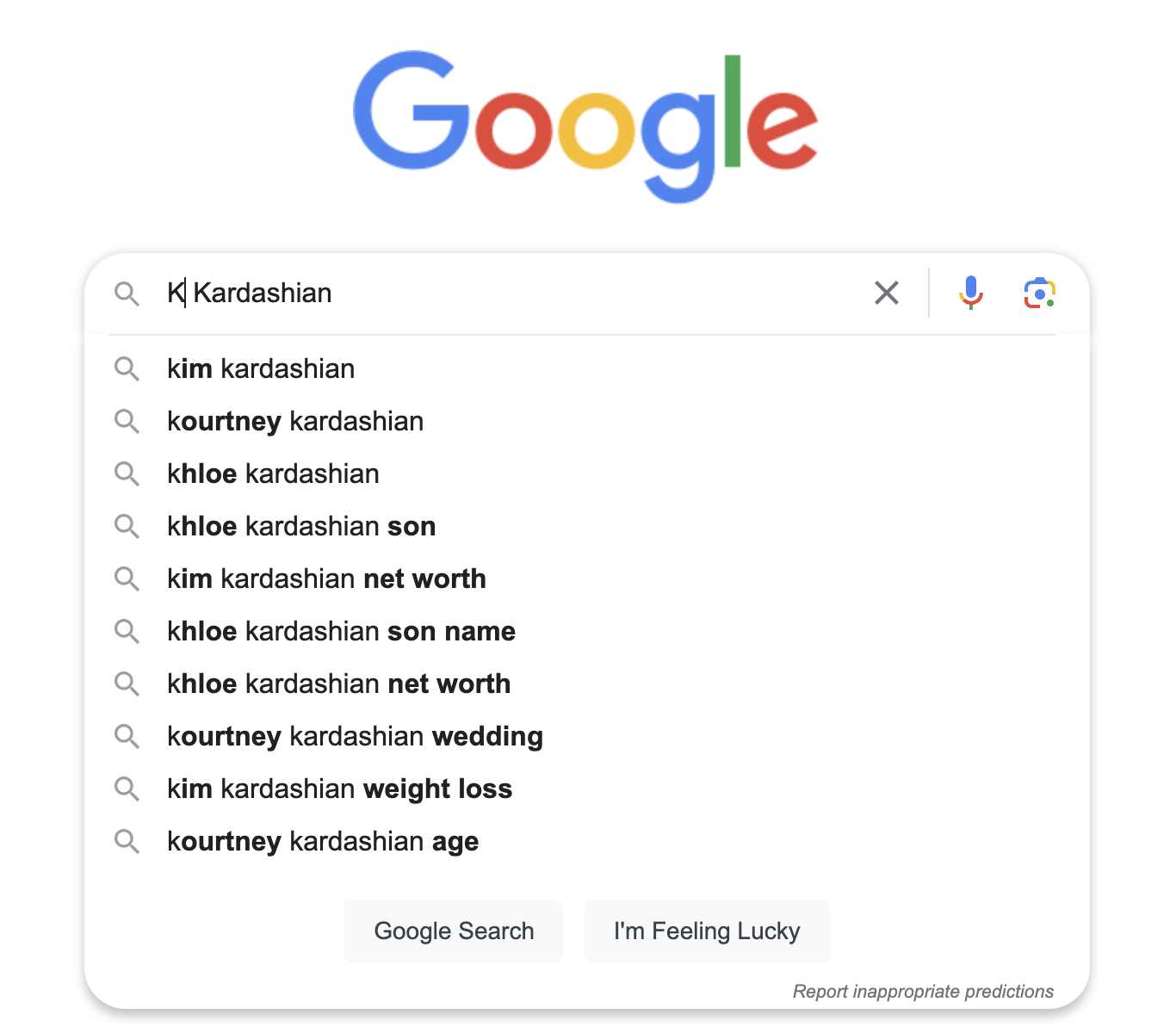Click the search icon beside 'kourtney kardashian age'
The height and width of the screenshot is (1033, 1176).
[x=127, y=842]
